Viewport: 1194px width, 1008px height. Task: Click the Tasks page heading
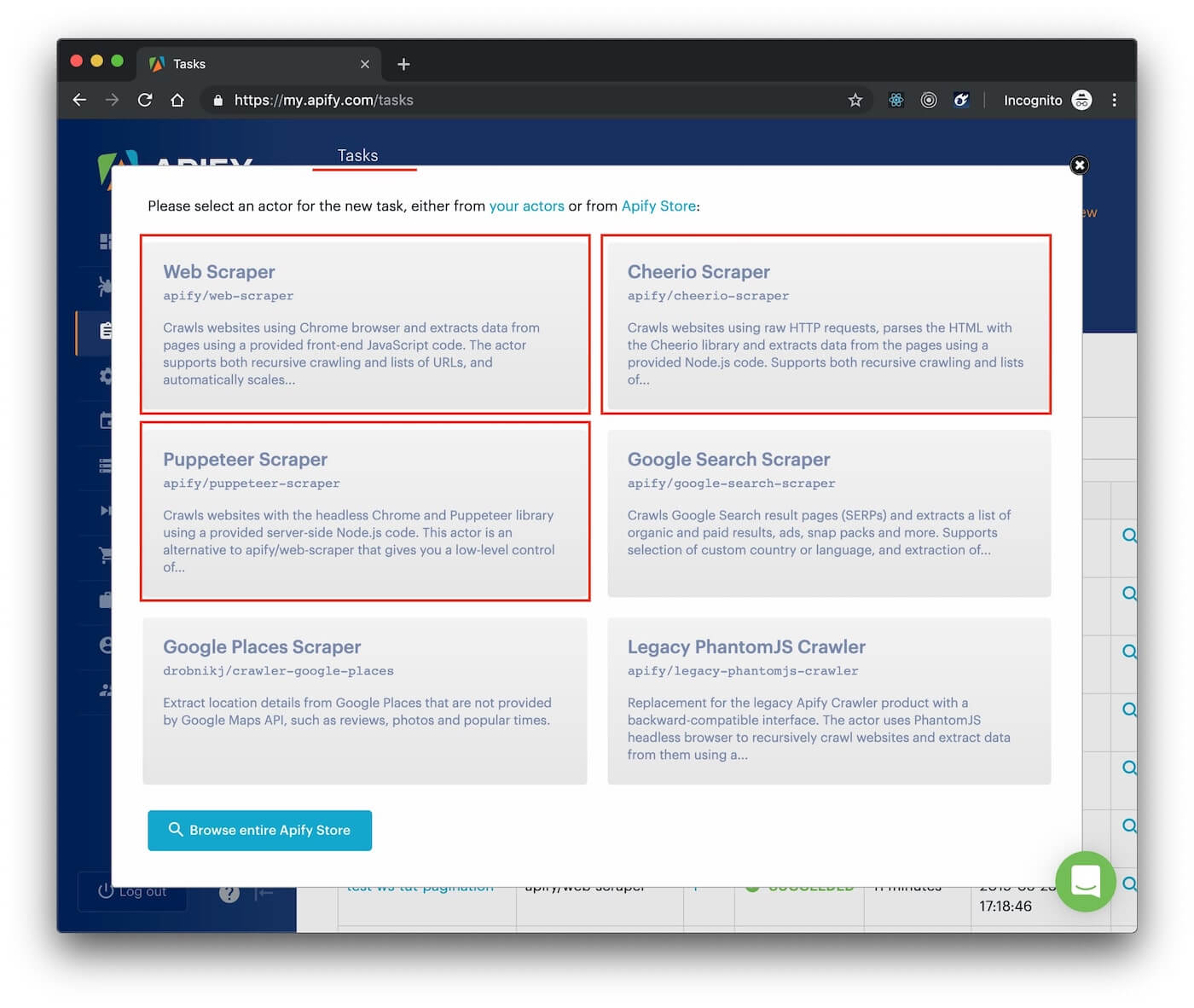(357, 155)
